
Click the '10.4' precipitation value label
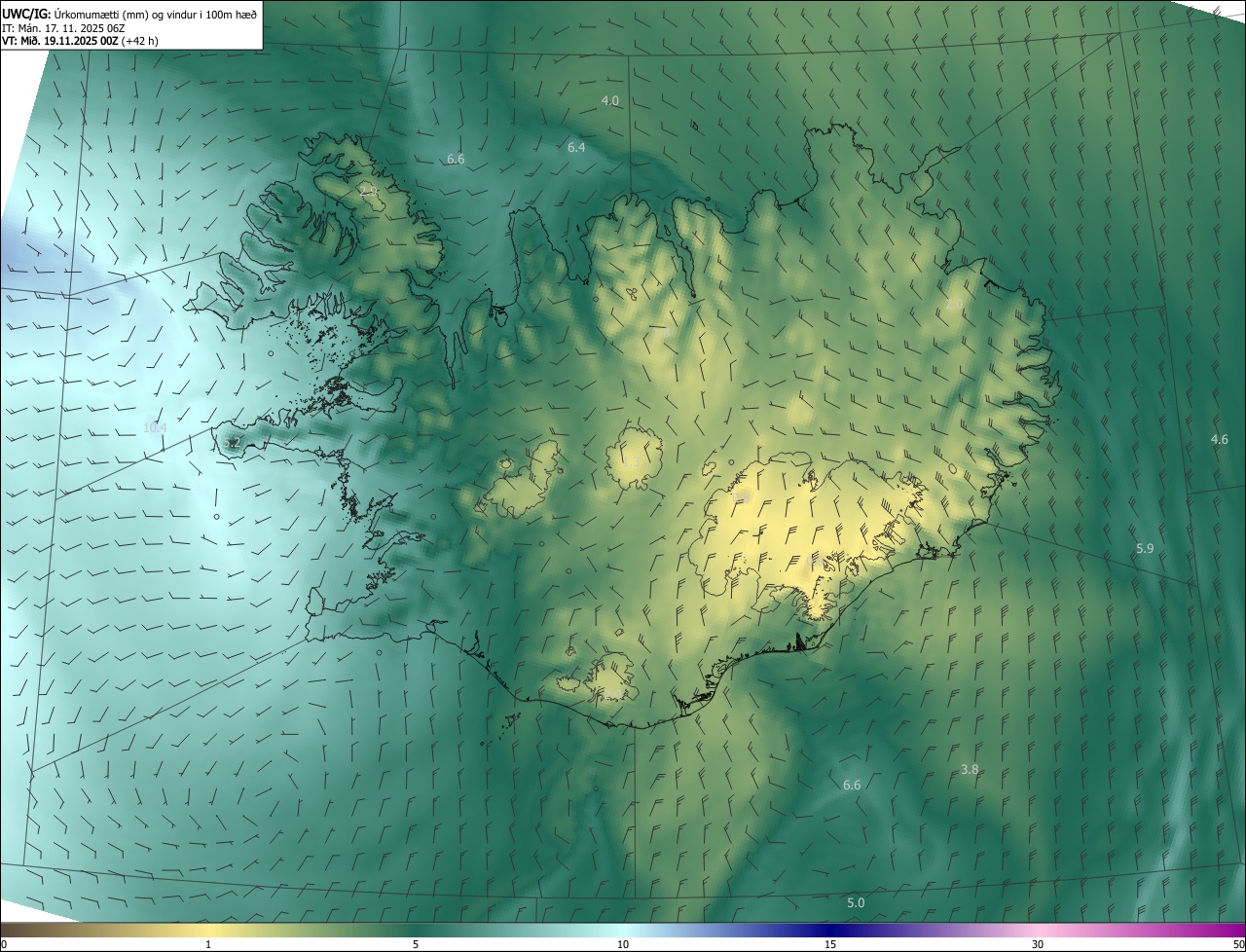tap(155, 428)
